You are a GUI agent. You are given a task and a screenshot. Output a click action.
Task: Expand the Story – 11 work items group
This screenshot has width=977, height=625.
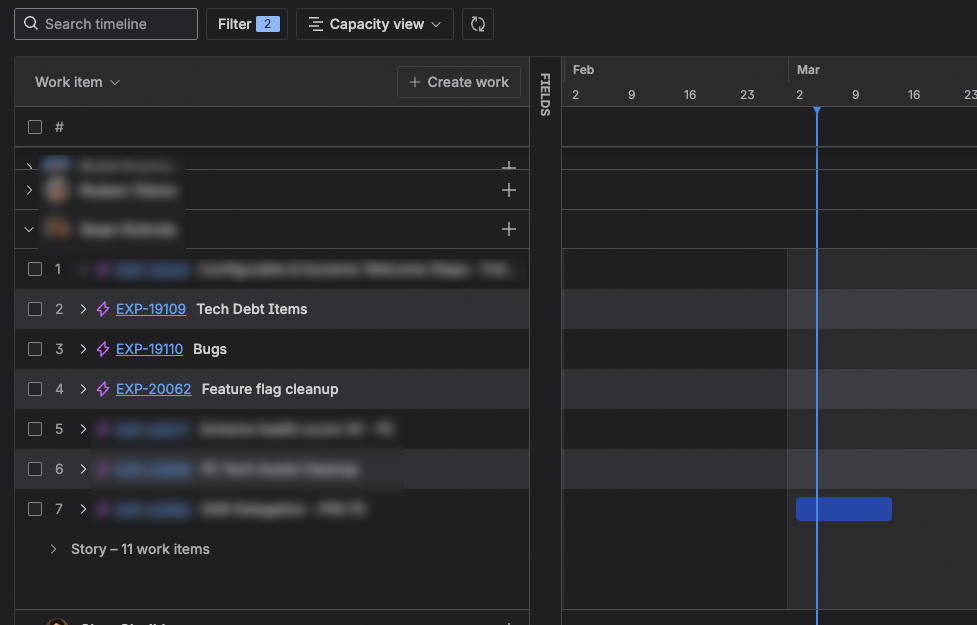[53, 549]
